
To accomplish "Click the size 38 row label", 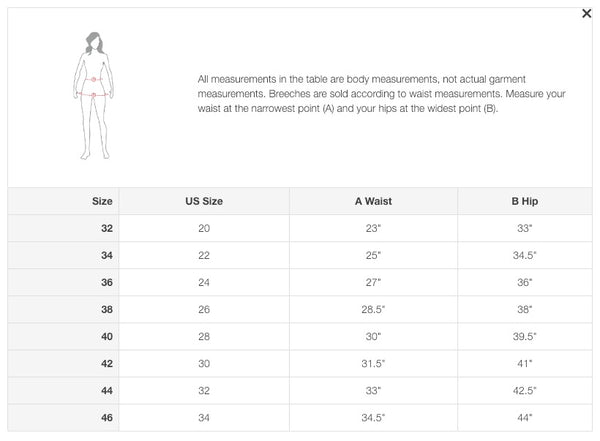I will point(107,309).
